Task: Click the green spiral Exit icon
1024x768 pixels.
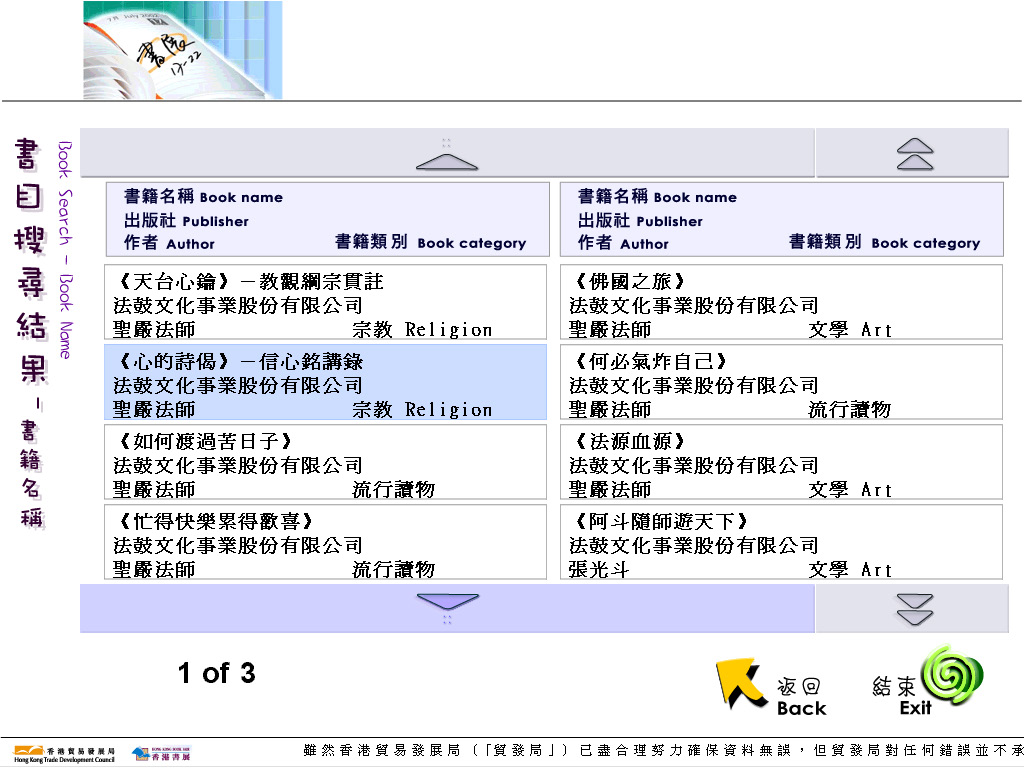Action: tap(952, 674)
